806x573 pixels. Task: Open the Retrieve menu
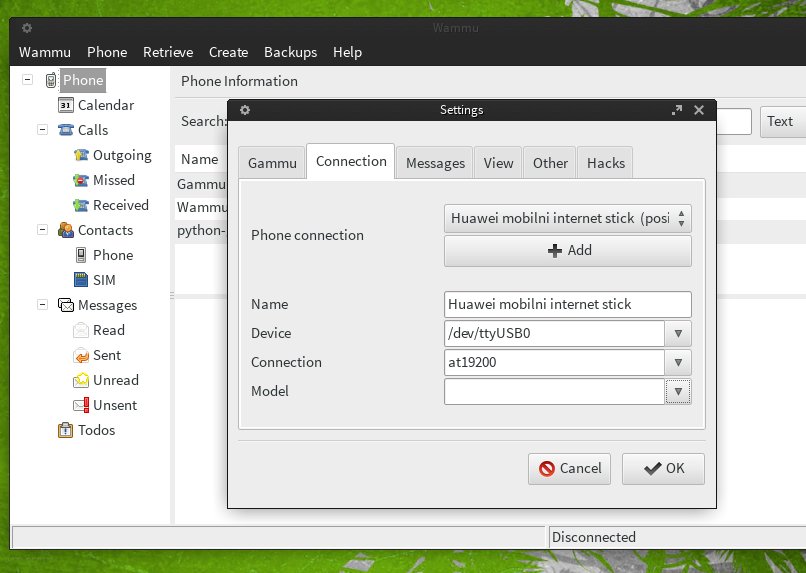click(x=168, y=52)
